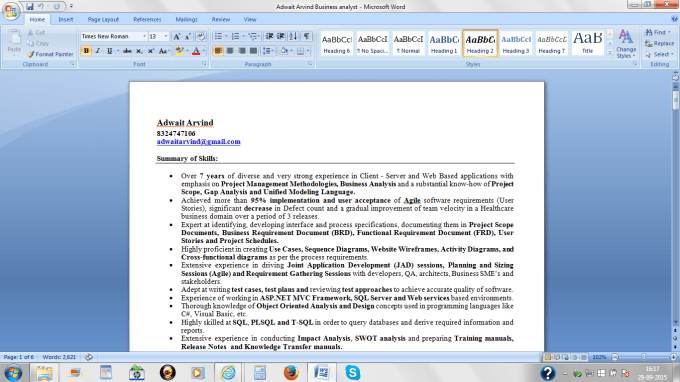Activate Format Painter

click(x=50, y=54)
